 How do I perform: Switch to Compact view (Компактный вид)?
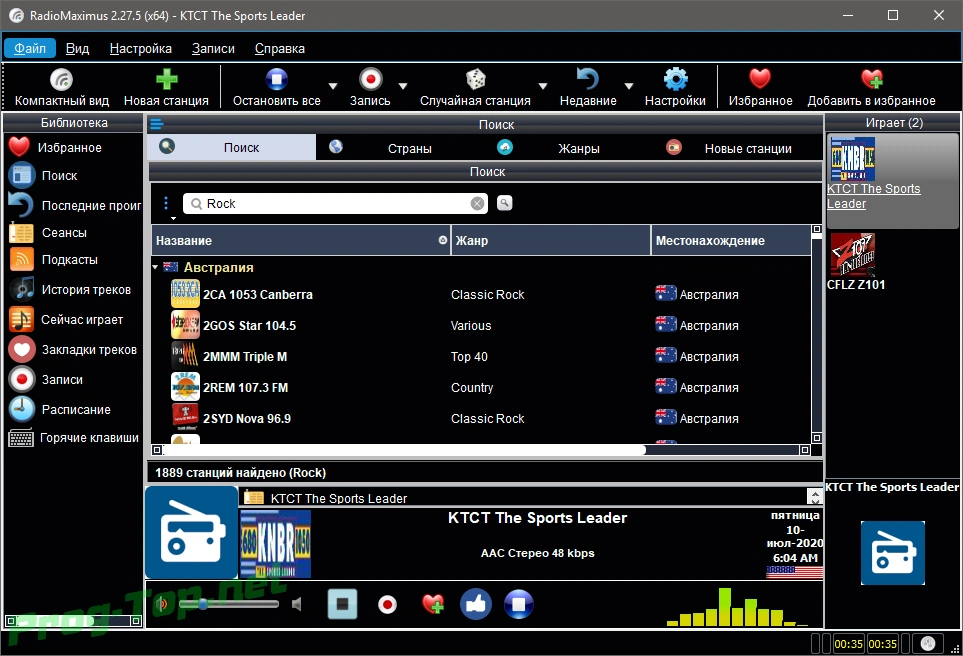point(61,88)
